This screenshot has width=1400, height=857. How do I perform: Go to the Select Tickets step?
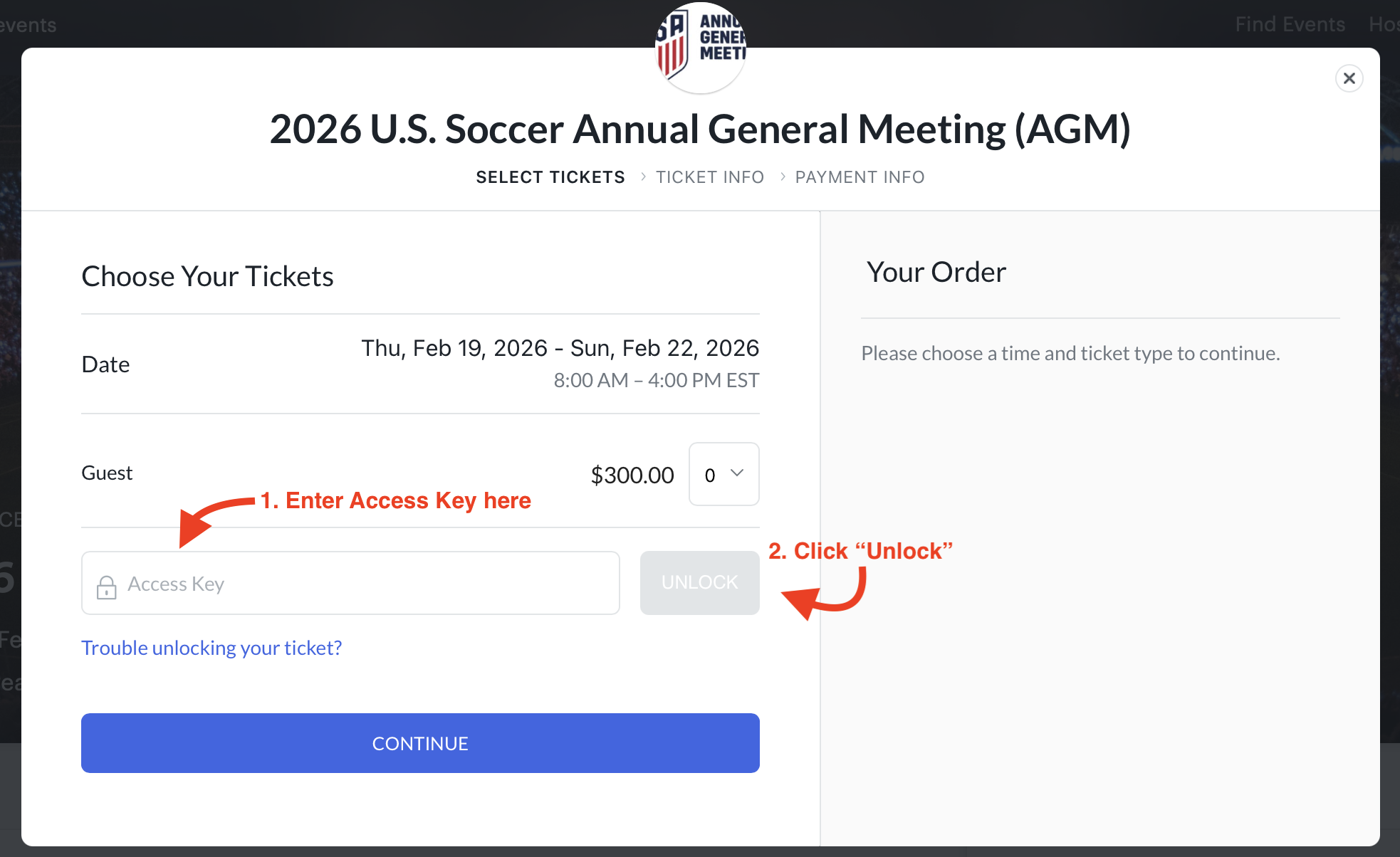click(x=550, y=177)
